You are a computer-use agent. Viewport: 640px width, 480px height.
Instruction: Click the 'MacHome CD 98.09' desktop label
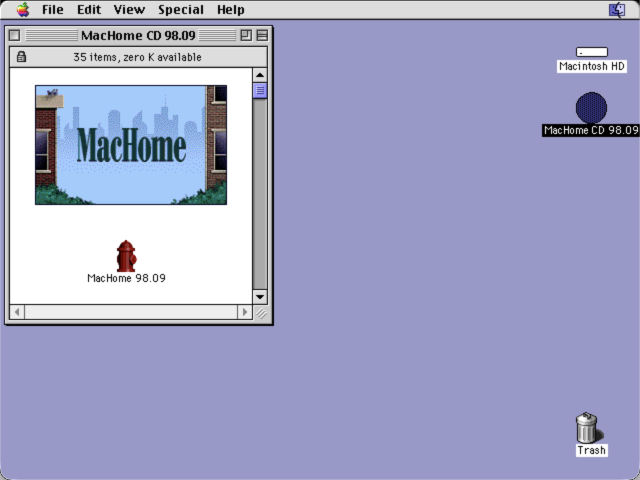(591, 130)
